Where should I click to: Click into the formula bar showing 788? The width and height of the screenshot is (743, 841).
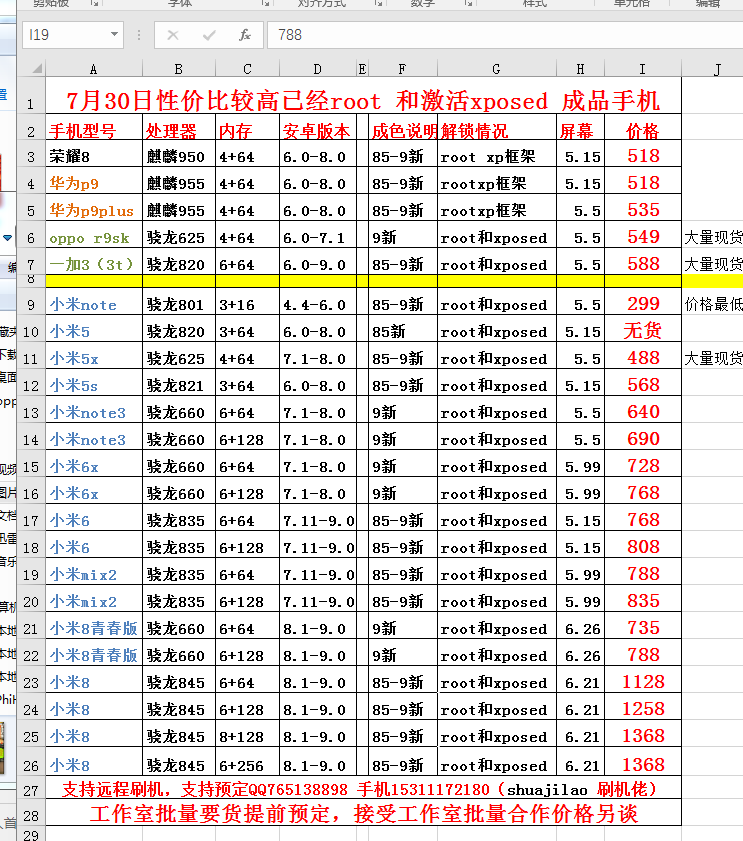pyautogui.click(x=504, y=35)
